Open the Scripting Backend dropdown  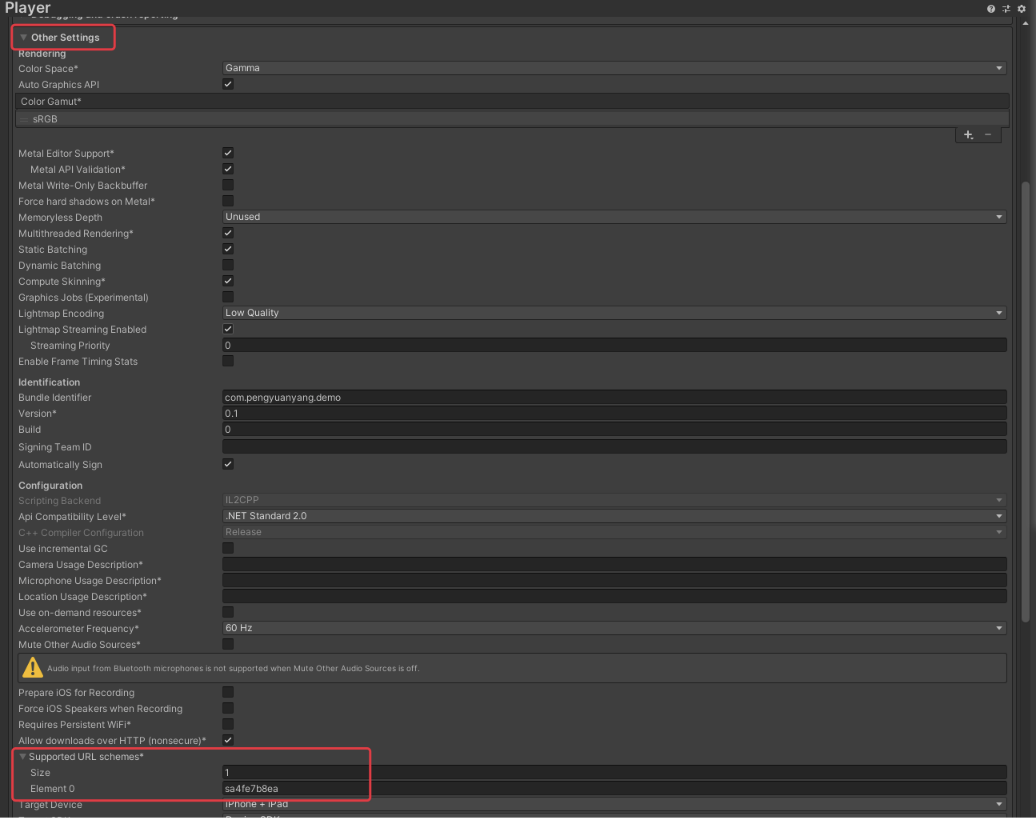coord(614,500)
